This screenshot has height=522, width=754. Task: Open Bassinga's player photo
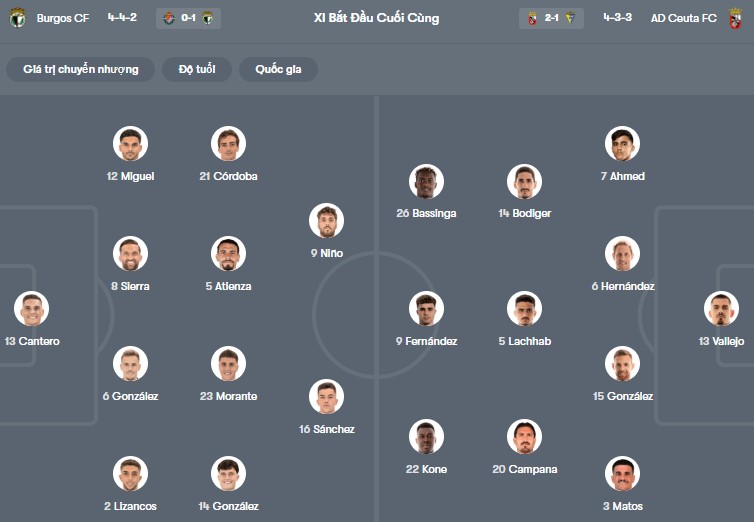tap(426, 181)
